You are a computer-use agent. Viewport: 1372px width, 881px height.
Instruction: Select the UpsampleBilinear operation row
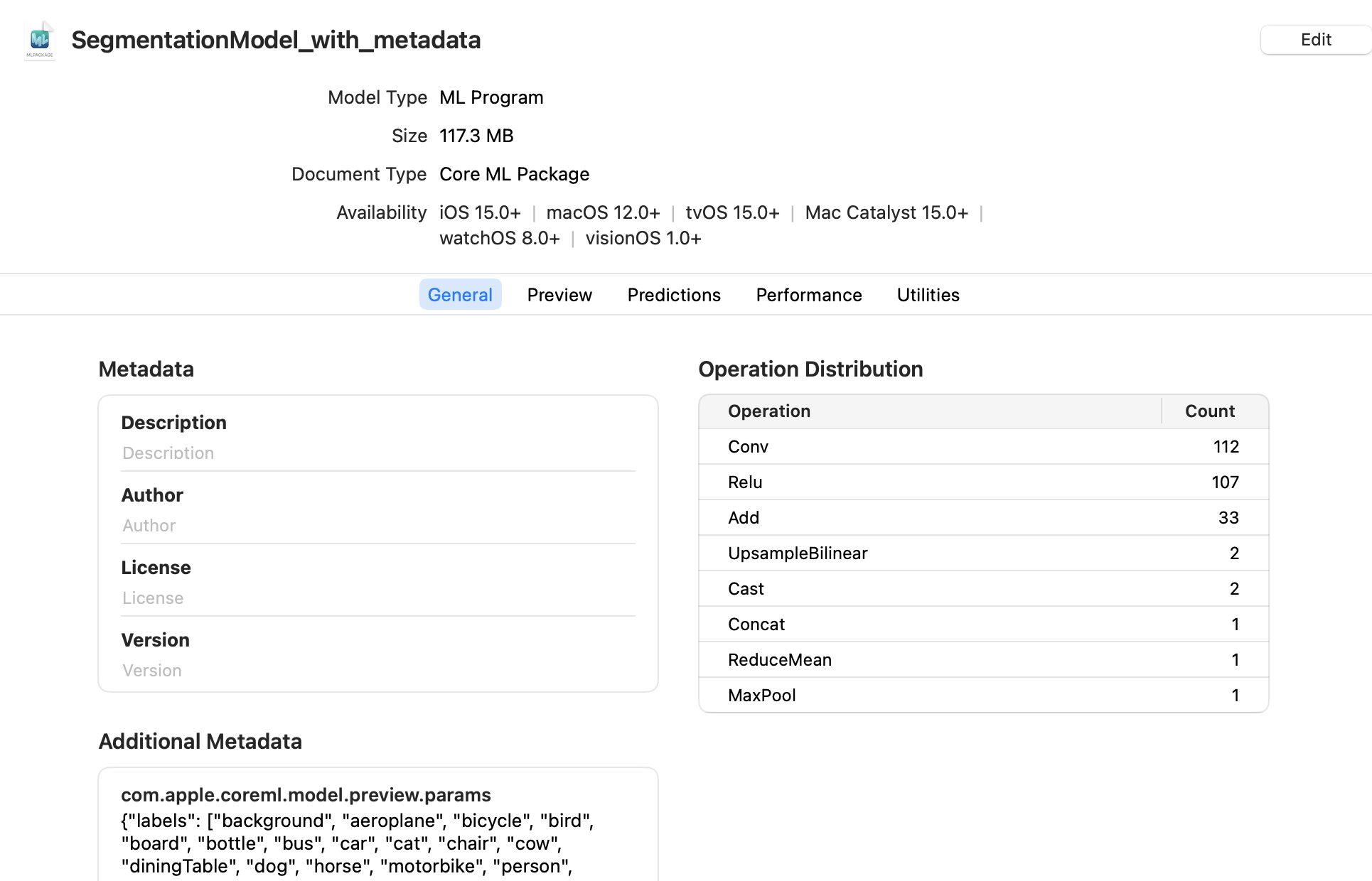tap(984, 553)
